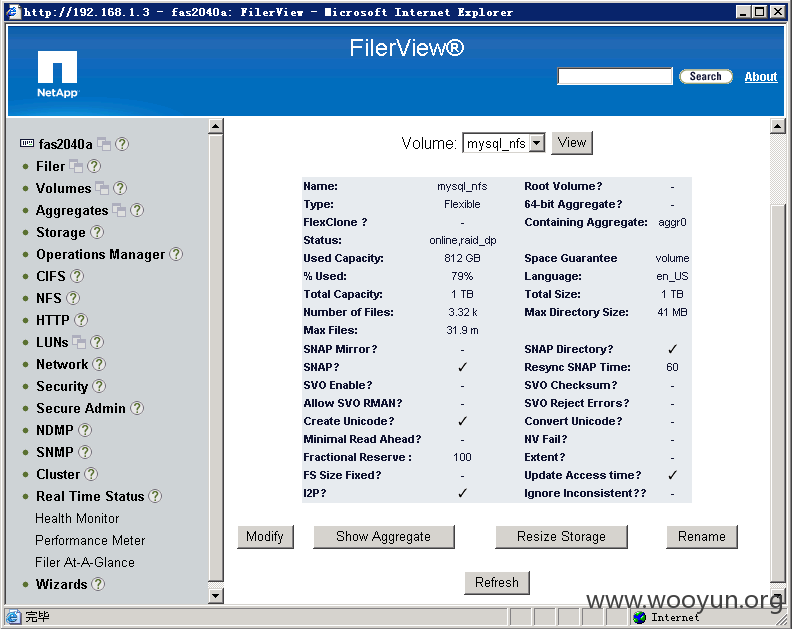Click help icon next to Aggregates
792x629 pixels.
pyautogui.click(x=137, y=210)
